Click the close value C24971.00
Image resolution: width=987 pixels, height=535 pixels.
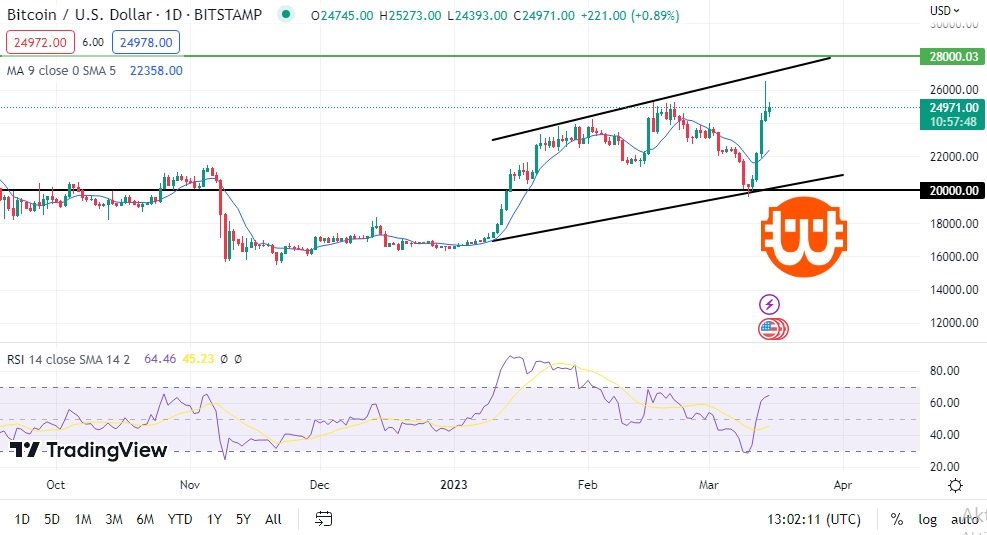tap(544, 15)
